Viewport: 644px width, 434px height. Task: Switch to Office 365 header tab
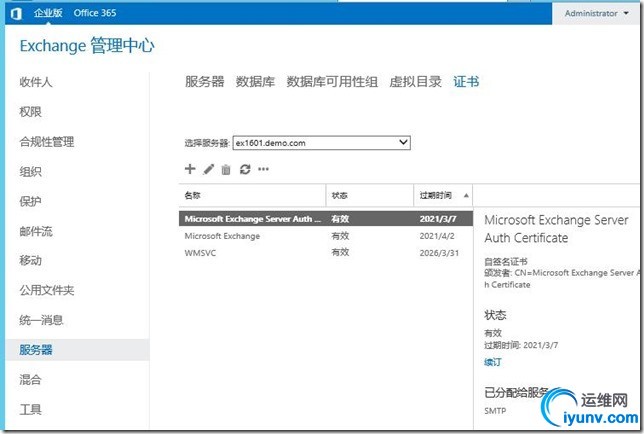[95, 13]
